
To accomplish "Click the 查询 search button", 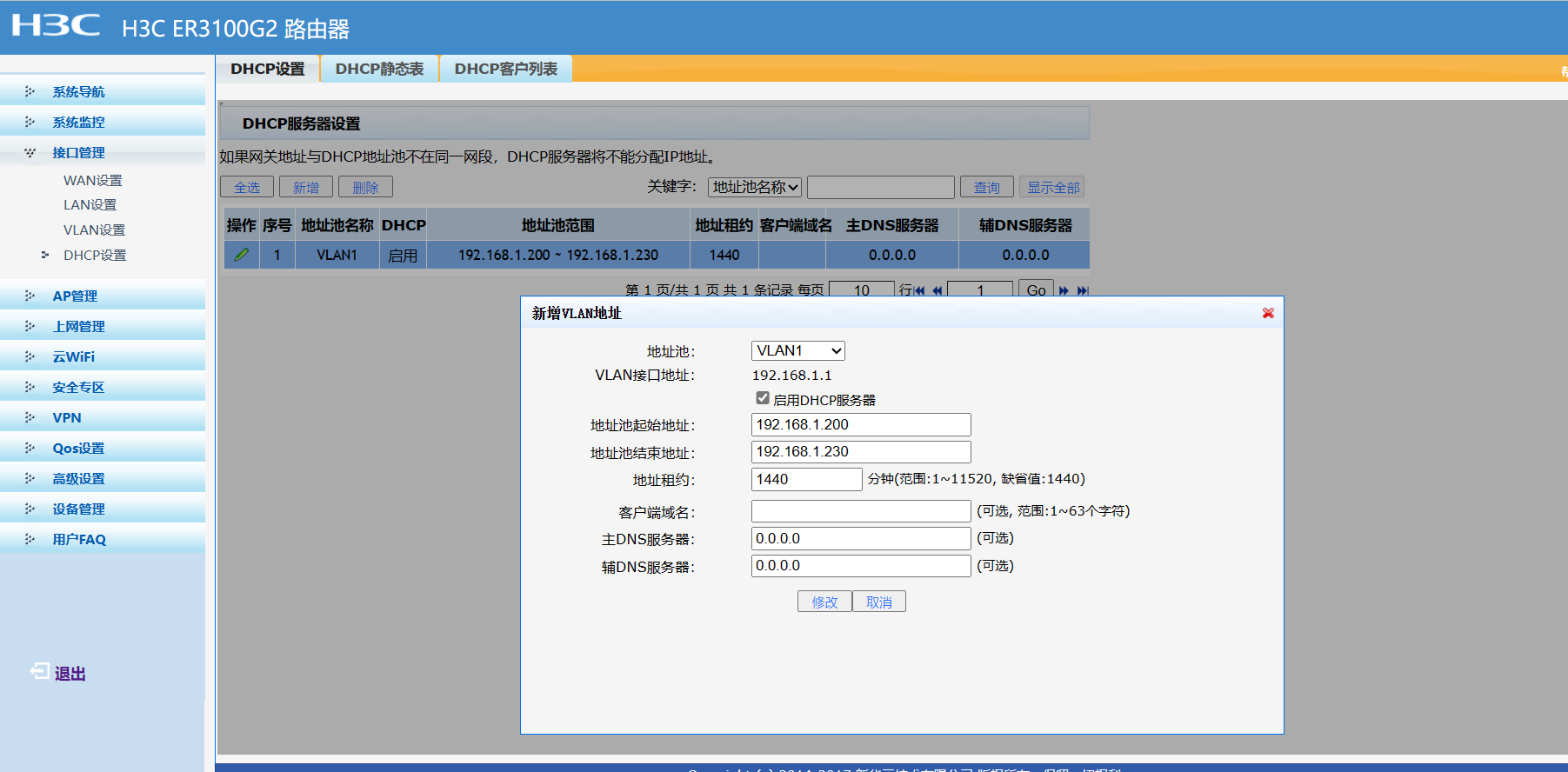I will [987, 187].
